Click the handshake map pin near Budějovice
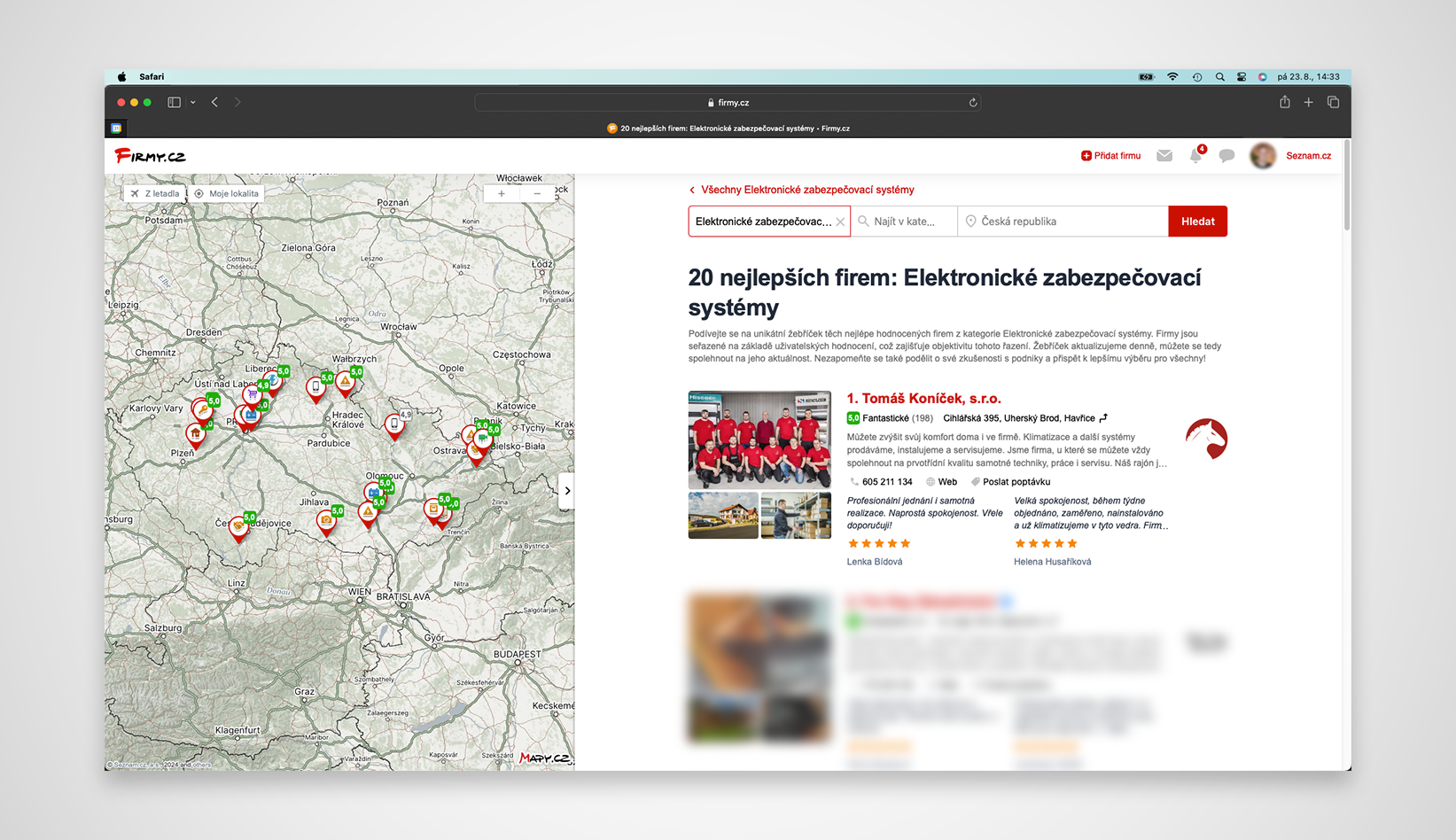Screen dimensions: 1456x840 coord(237,527)
